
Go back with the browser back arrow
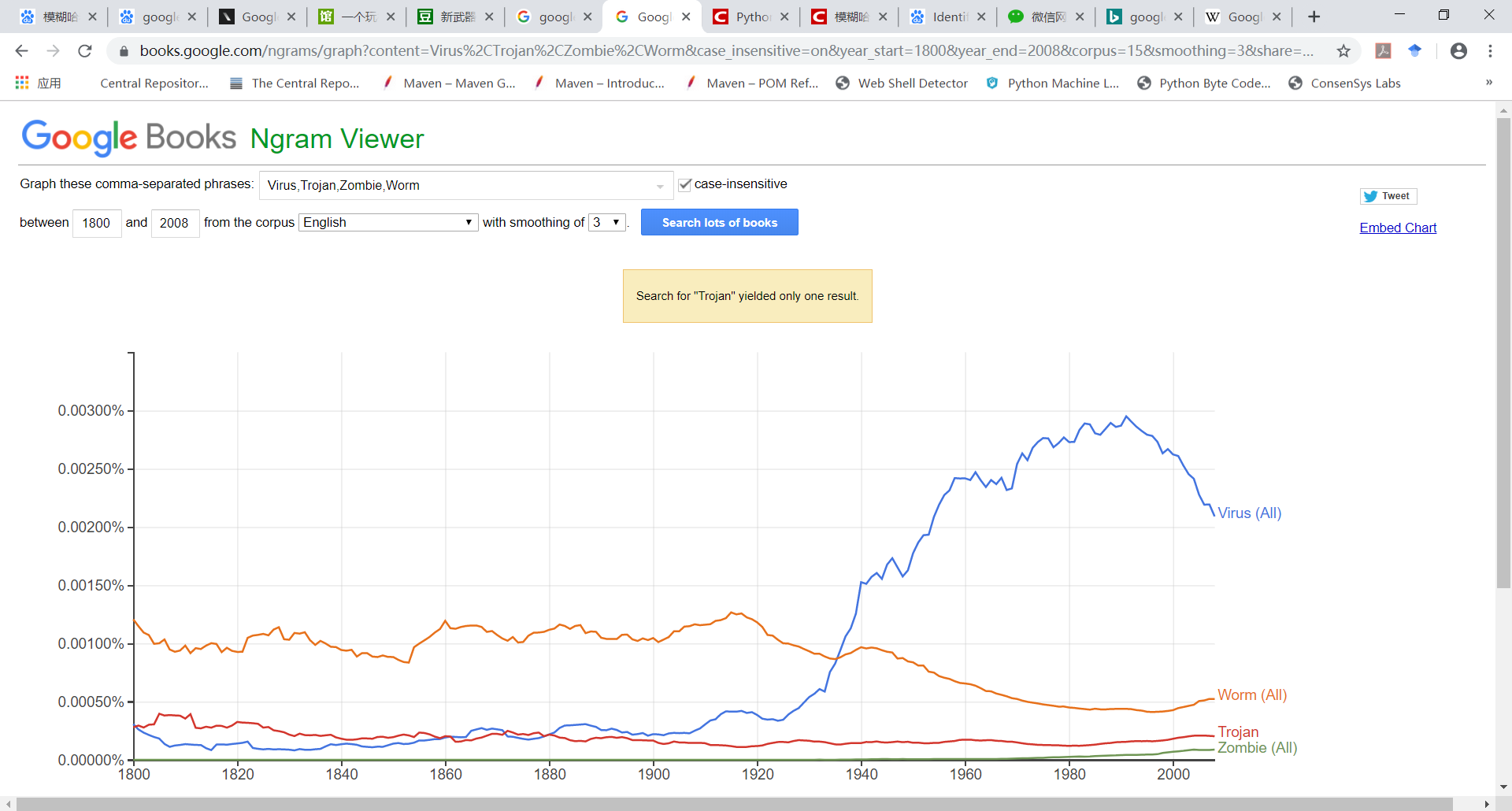(21, 51)
